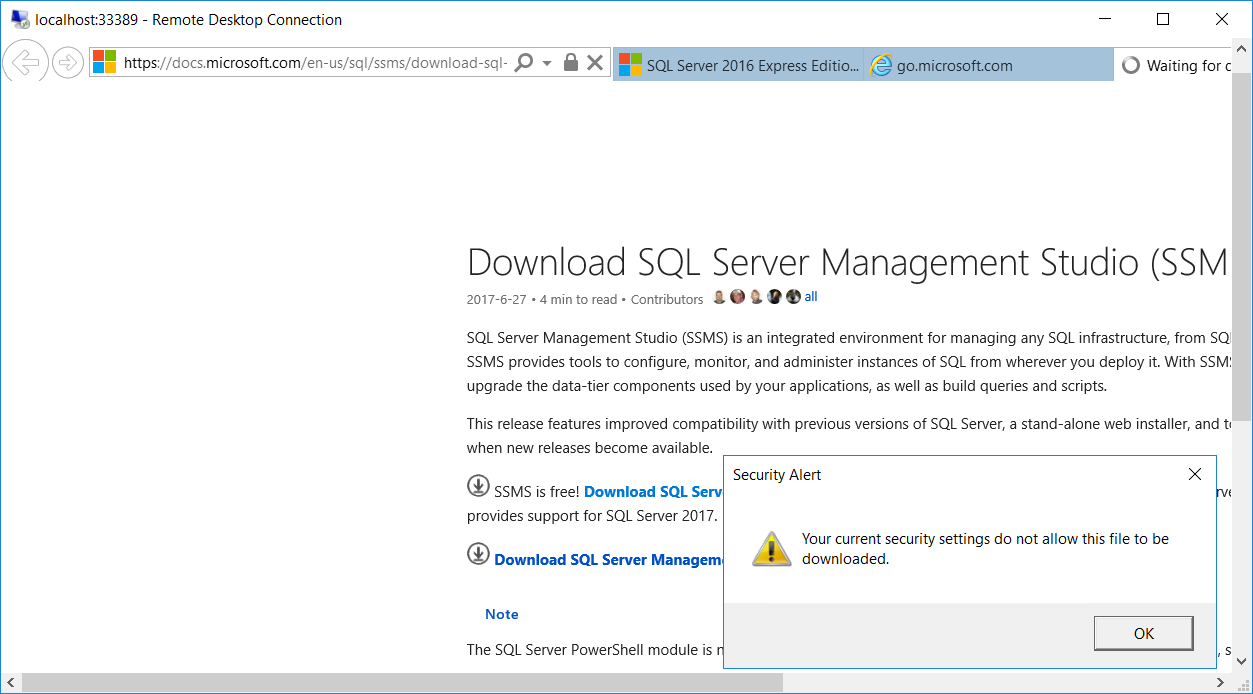Click the first contributor avatar
The width and height of the screenshot is (1253, 694).
[719, 297]
